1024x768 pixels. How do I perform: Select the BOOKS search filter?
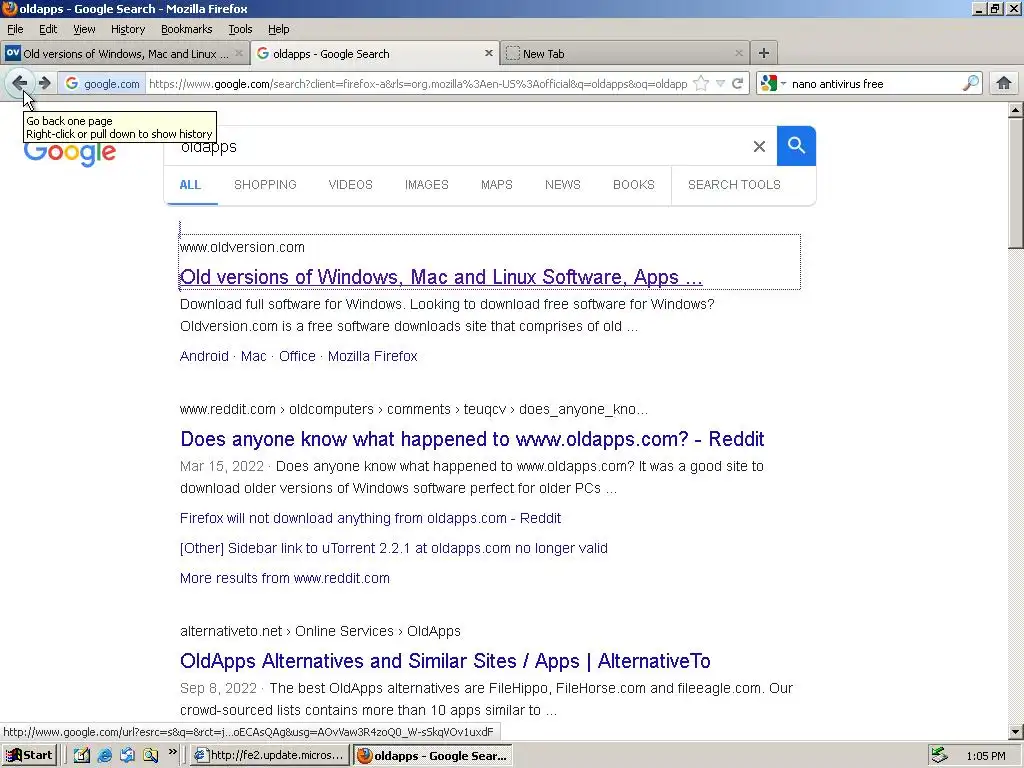(x=633, y=185)
